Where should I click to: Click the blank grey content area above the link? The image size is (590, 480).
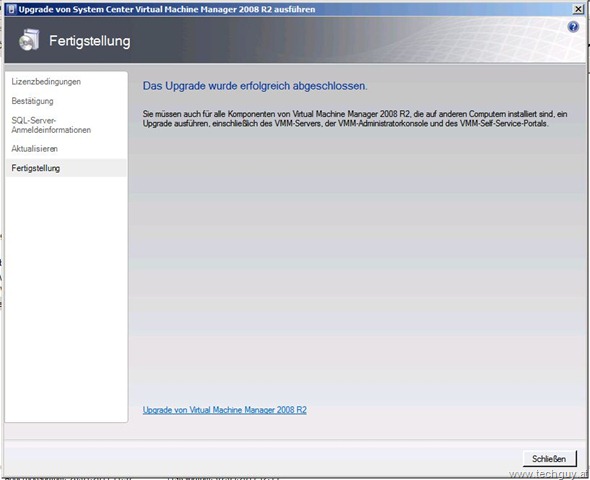(x=356, y=263)
